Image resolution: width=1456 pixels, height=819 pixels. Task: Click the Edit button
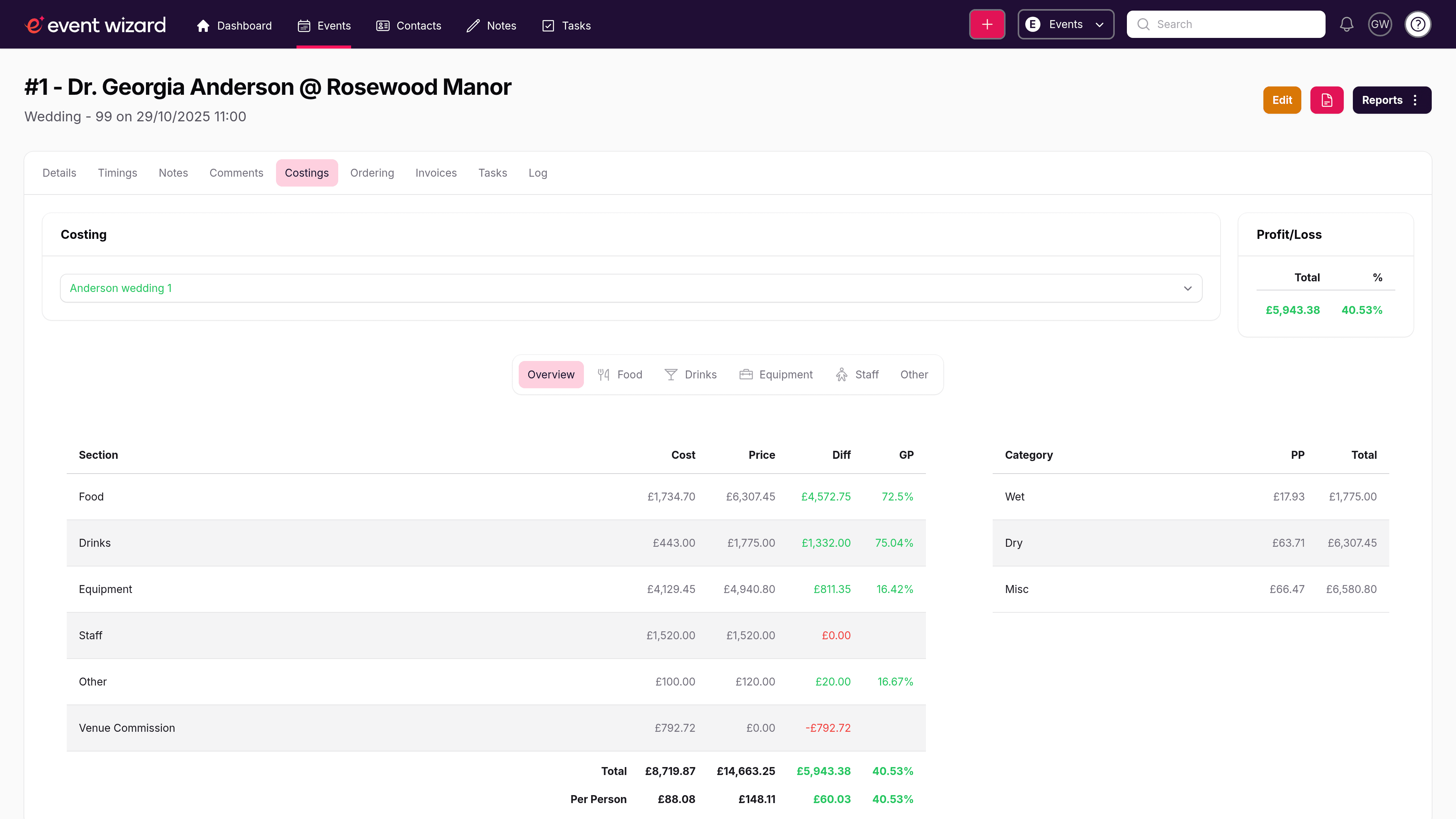(x=1281, y=99)
